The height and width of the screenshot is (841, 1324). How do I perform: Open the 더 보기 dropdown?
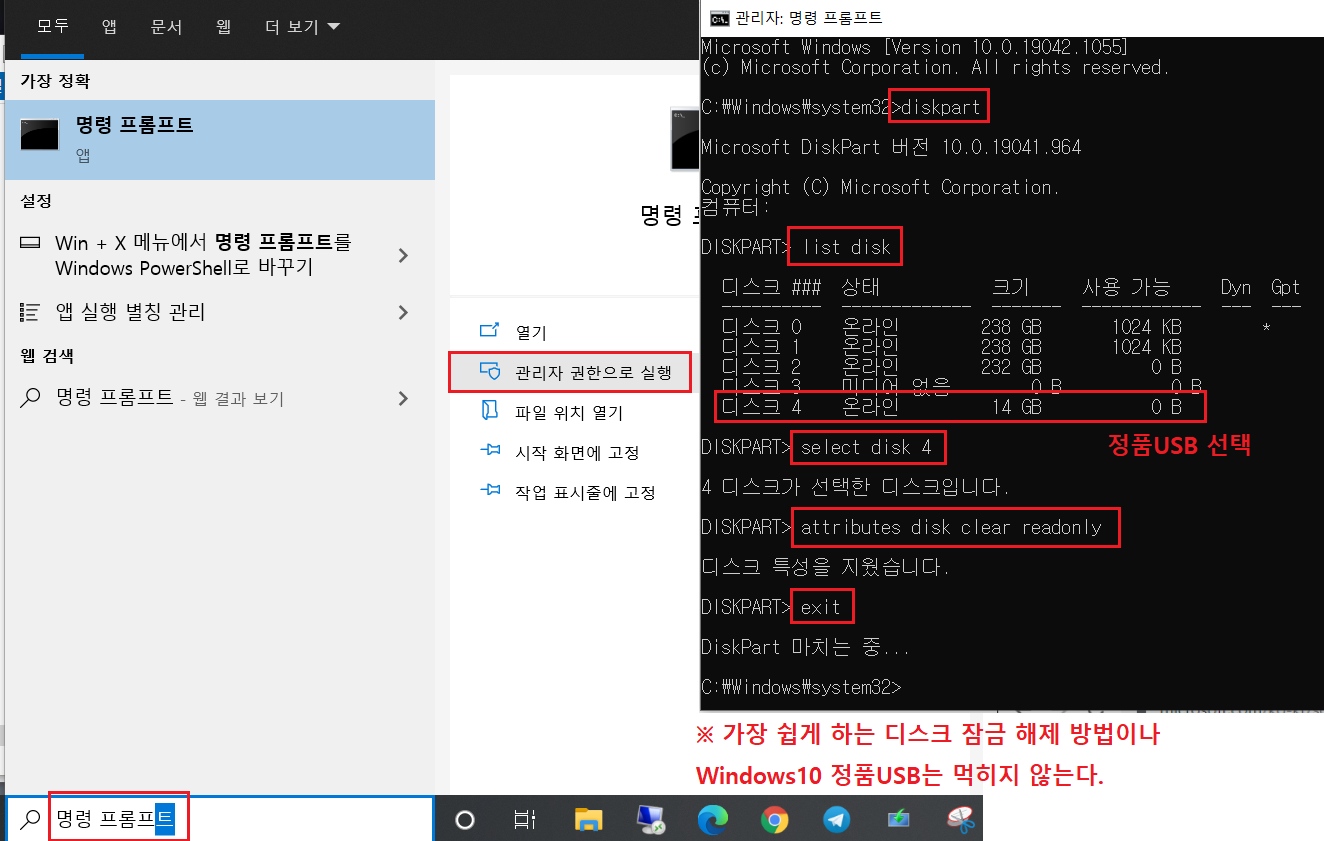302,27
